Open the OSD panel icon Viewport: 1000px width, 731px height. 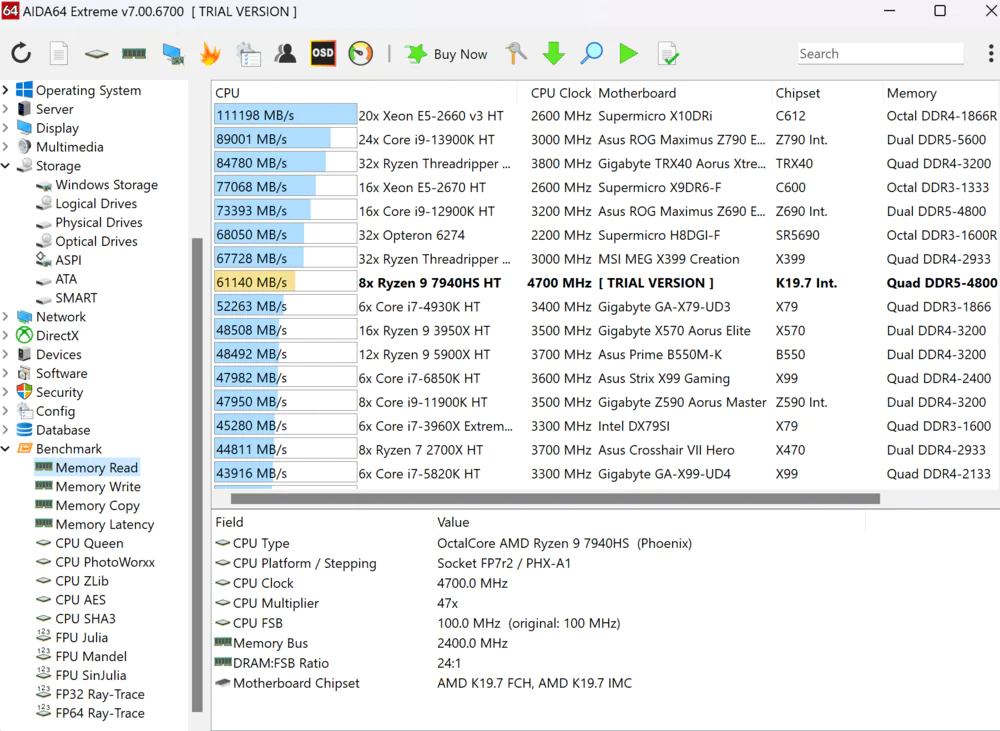(323, 54)
